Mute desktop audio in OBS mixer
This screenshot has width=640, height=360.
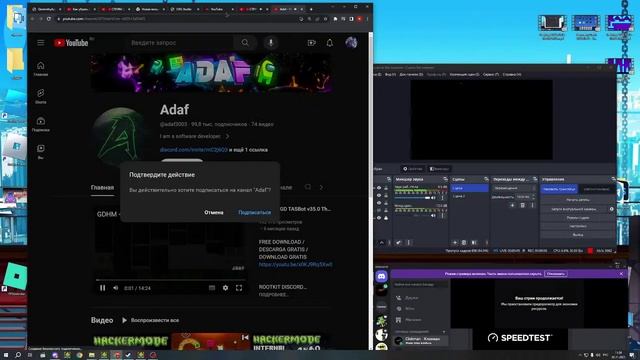433,198
